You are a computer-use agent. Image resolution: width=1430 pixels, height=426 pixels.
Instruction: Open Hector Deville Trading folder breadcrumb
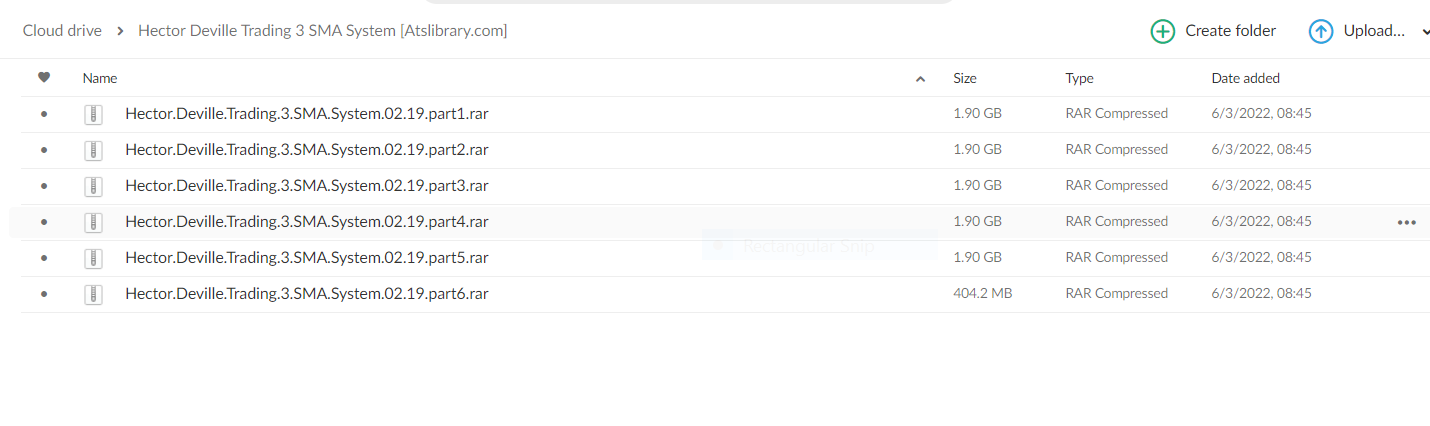322,31
